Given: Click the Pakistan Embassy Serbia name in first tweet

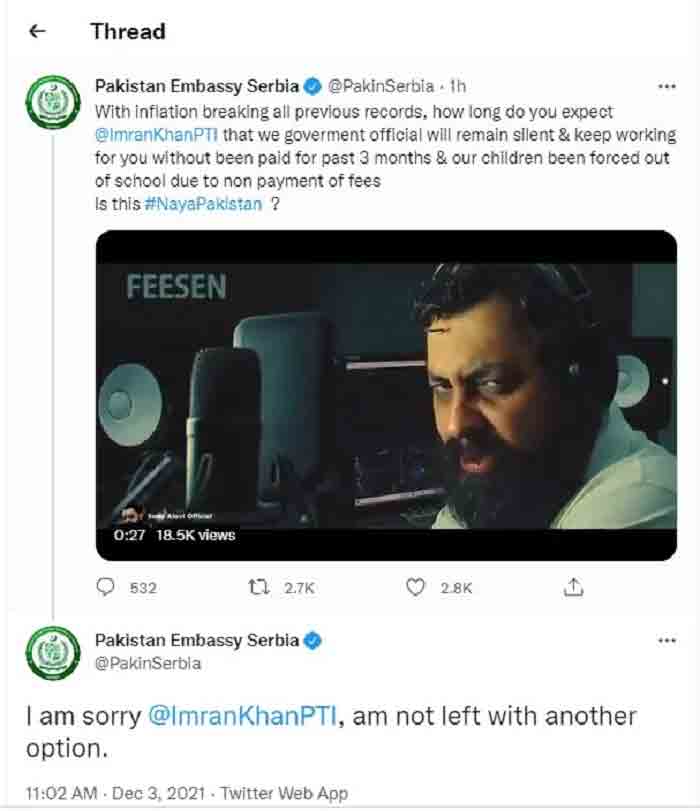Looking at the screenshot, I should tap(197, 86).
